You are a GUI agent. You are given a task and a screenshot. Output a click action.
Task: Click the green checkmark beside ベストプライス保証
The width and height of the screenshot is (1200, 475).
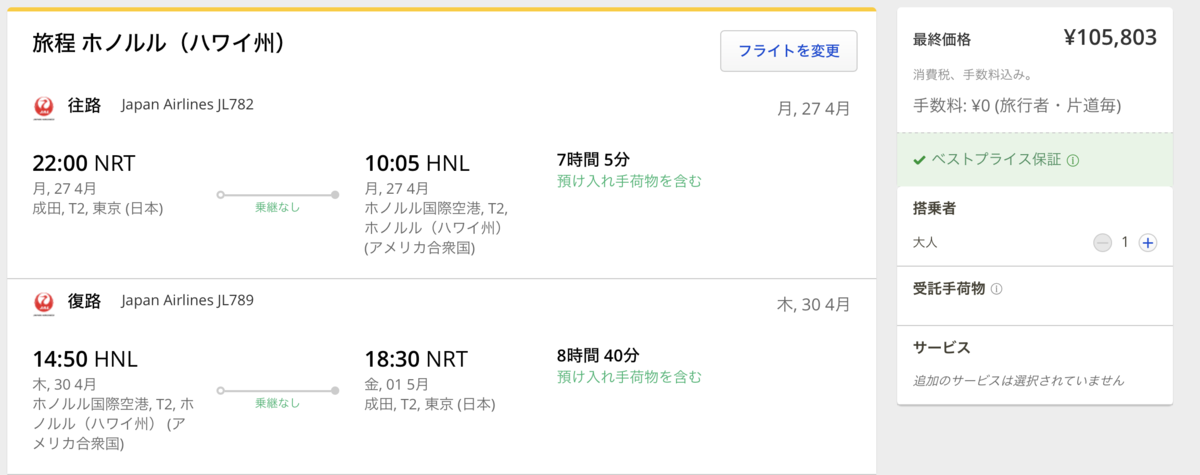pyautogui.click(x=919, y=160)
